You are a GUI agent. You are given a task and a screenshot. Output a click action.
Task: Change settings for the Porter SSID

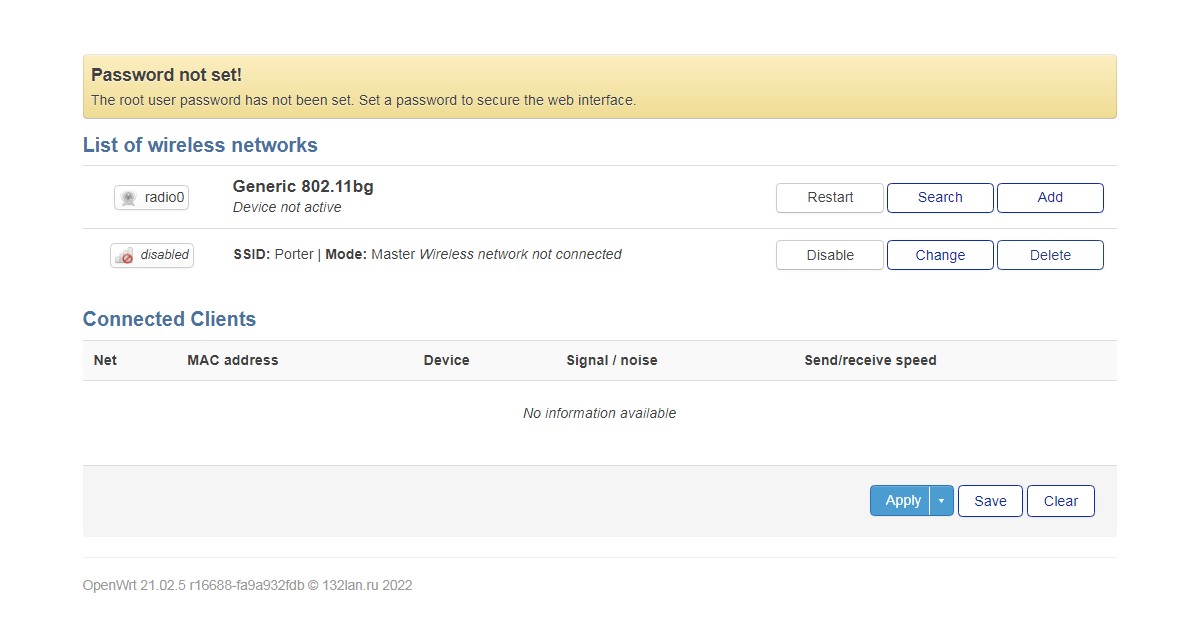click(x=940, y=255)
